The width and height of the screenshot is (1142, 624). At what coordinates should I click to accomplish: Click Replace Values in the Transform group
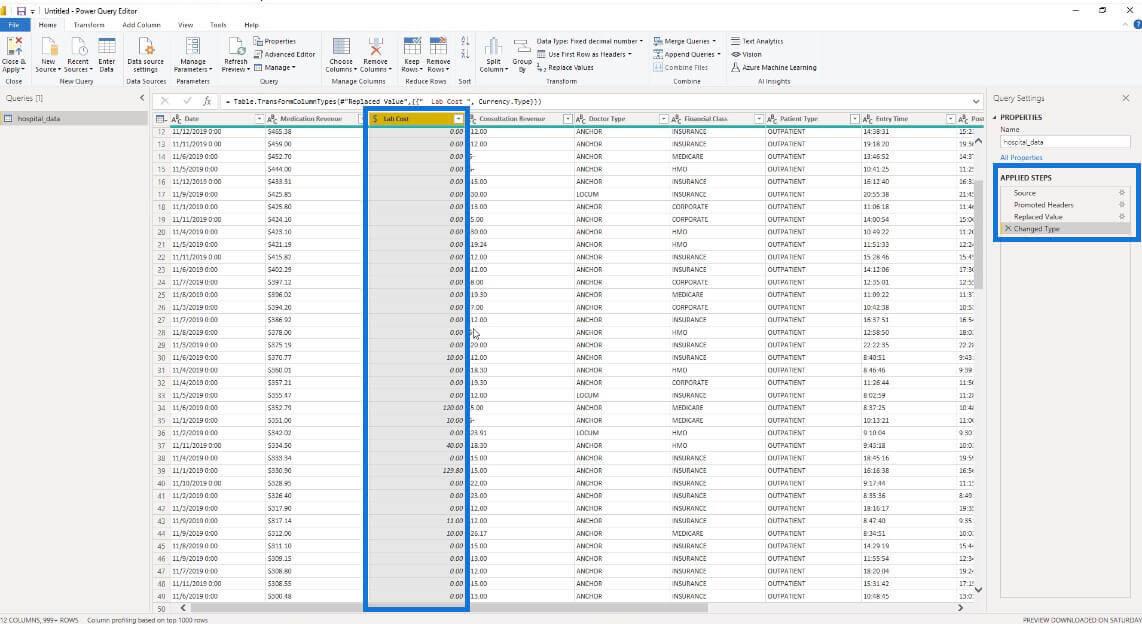click(x=565, y=68)
